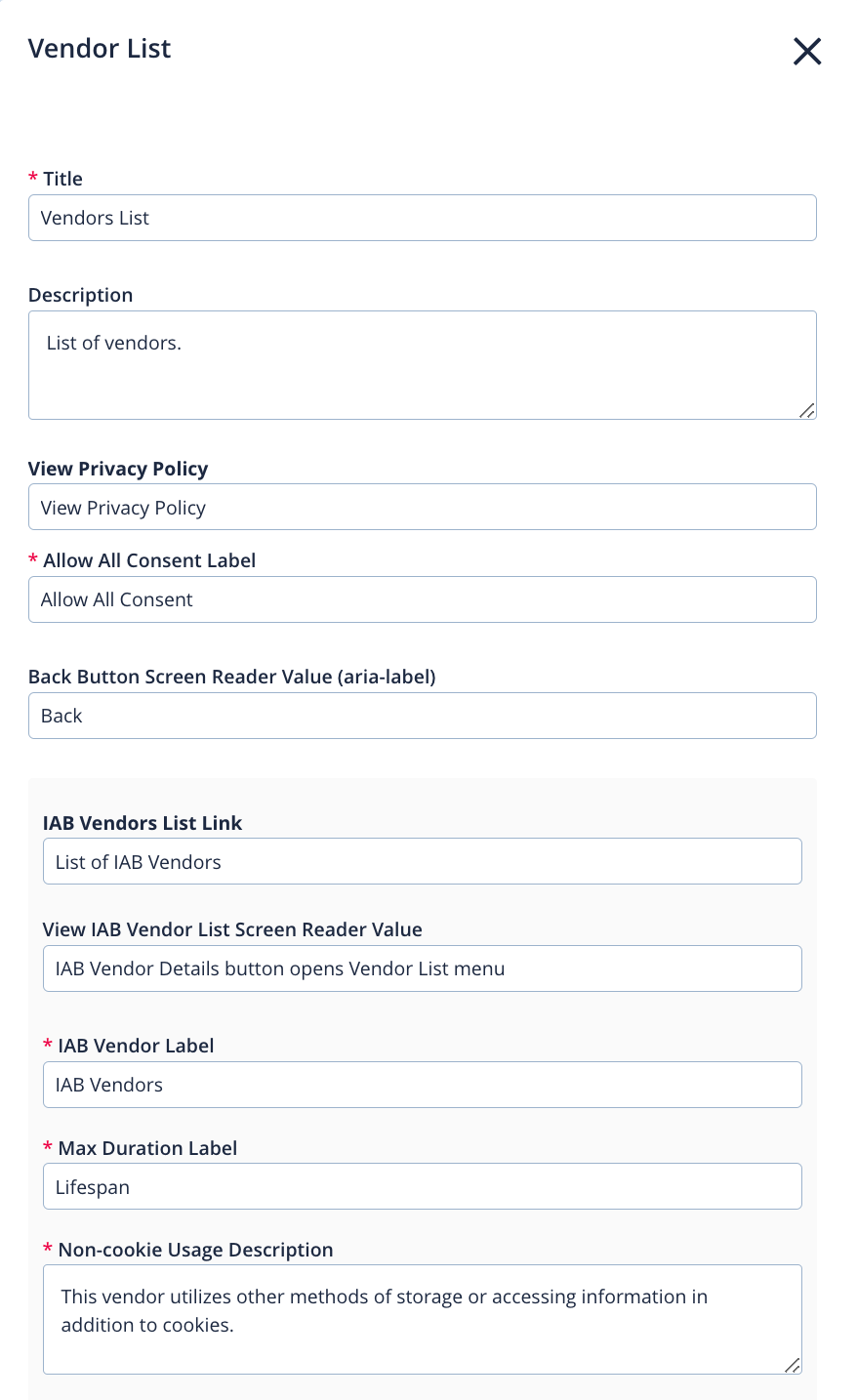Click the Non-cookie Usage Description resize handle
This screenshot has width=857, height=1400.
793,1366
